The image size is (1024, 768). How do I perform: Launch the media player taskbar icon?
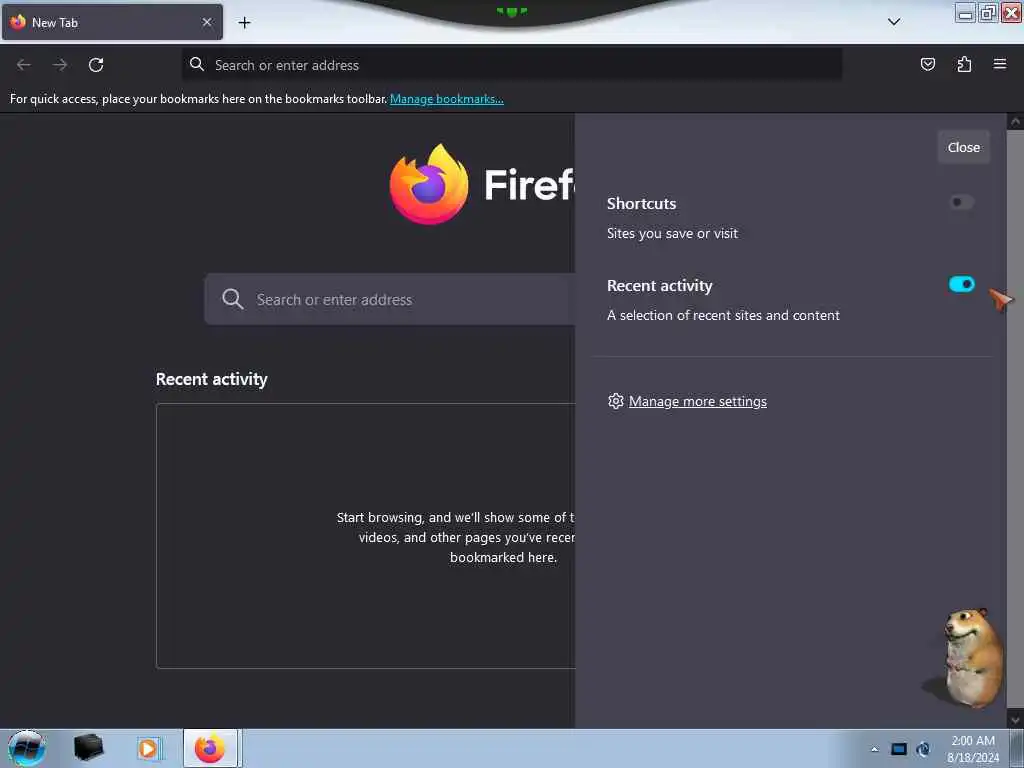click(x=148, y=749)
